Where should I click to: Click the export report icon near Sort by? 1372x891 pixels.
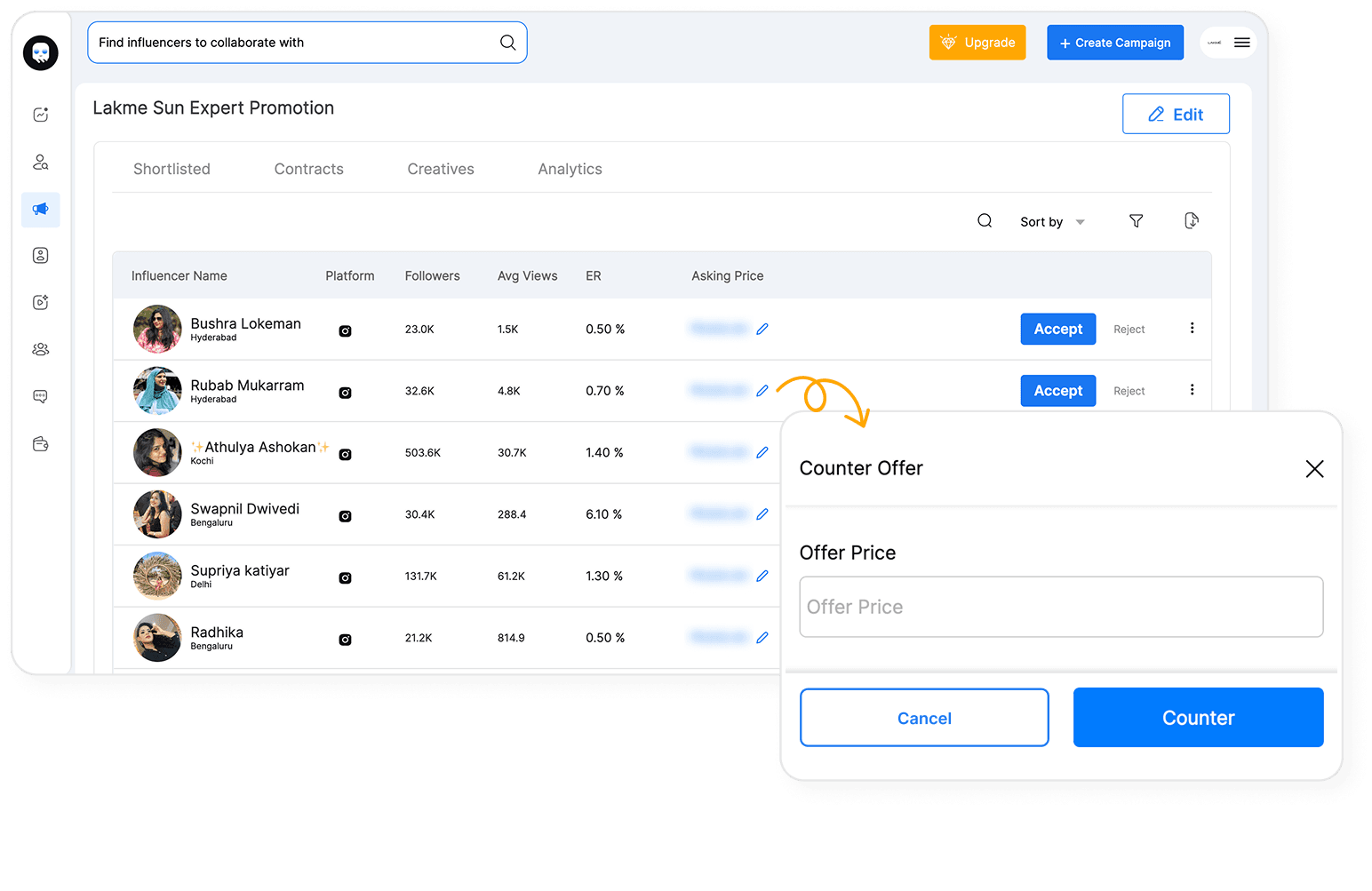(x=1192, y=220)
